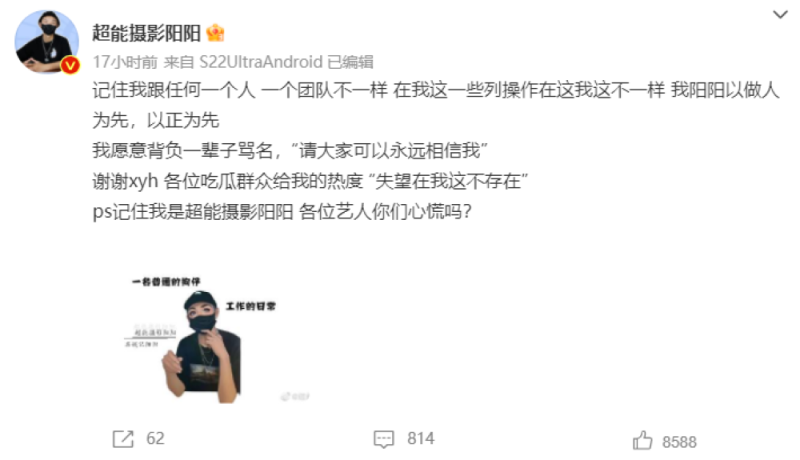Click the 8588 likes count

(x=679, y=442)
